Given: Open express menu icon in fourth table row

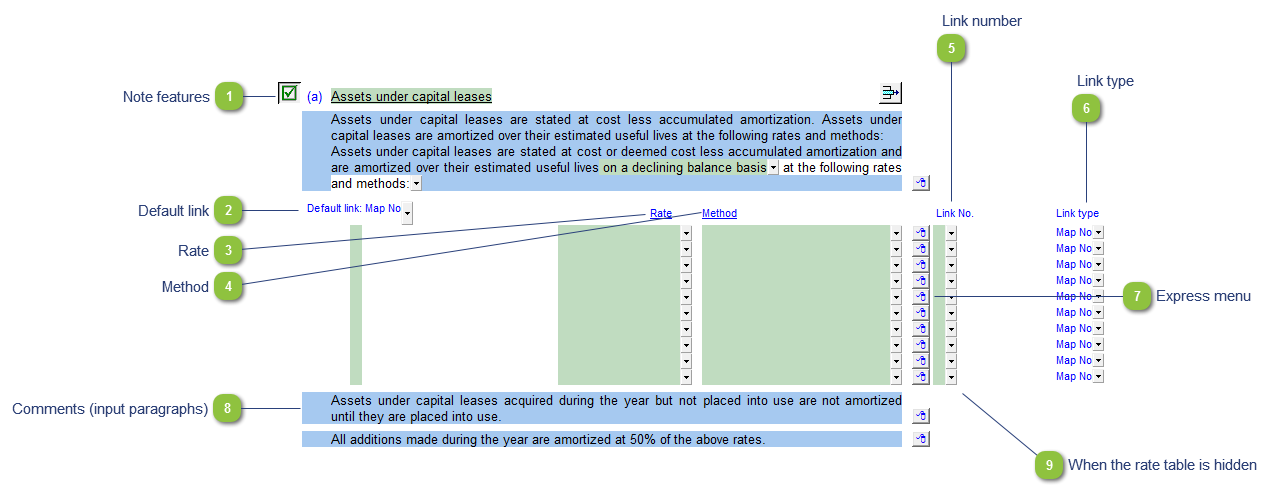Looking at the screenshot, I should click(x=921, y=281).
